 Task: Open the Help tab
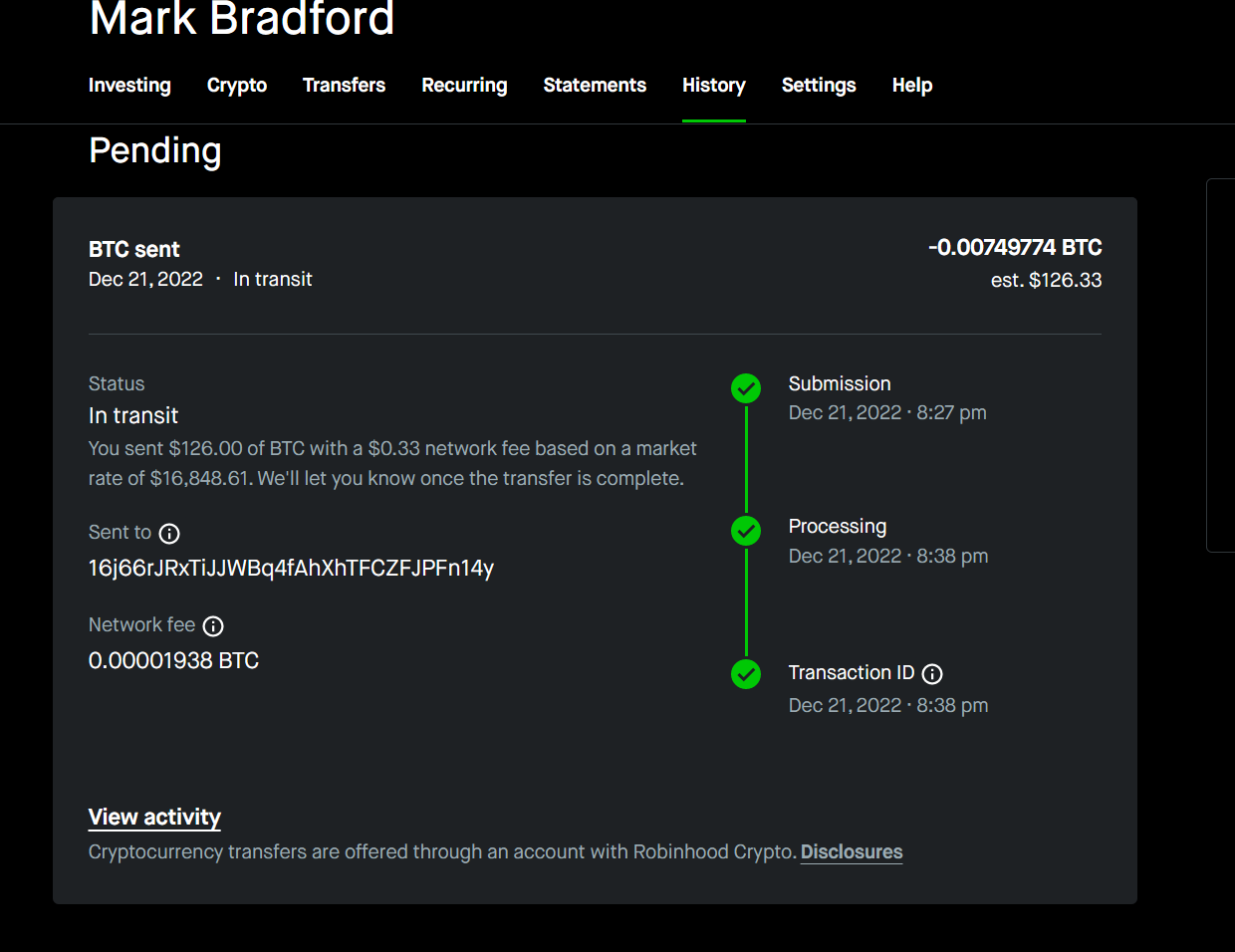912,86
